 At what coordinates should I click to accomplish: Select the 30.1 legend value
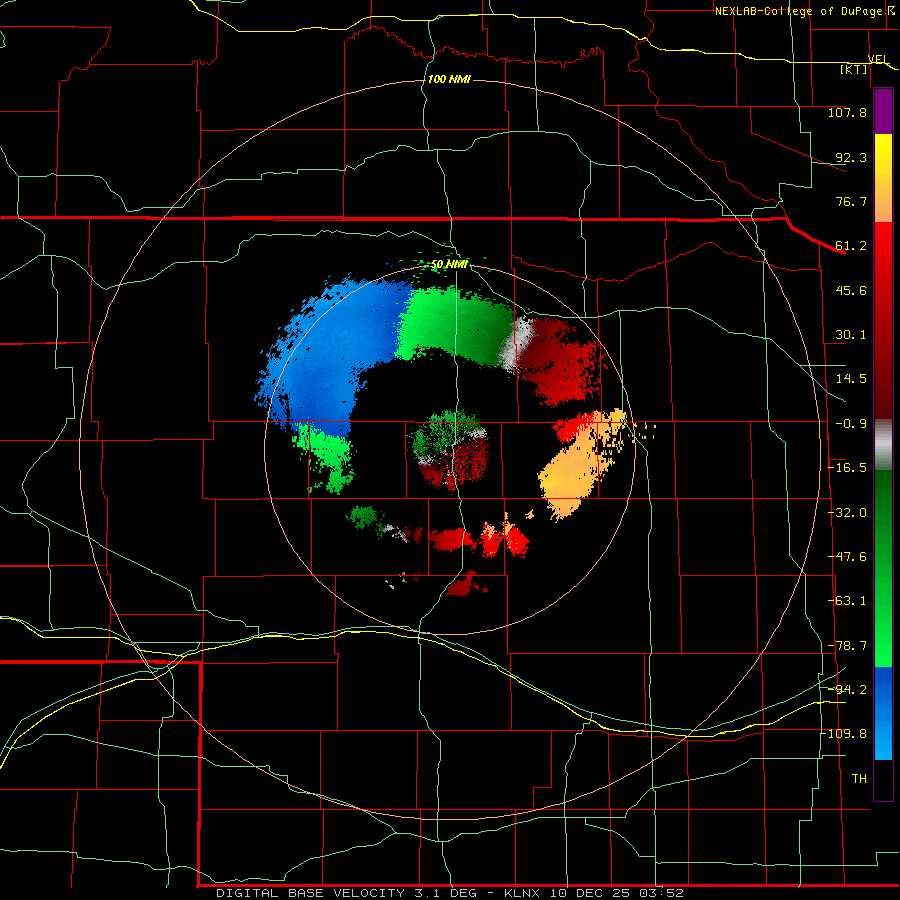point(851,335)
